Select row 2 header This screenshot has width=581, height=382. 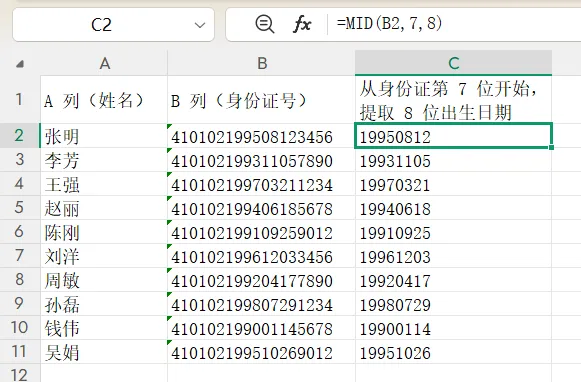coord(20,135)
